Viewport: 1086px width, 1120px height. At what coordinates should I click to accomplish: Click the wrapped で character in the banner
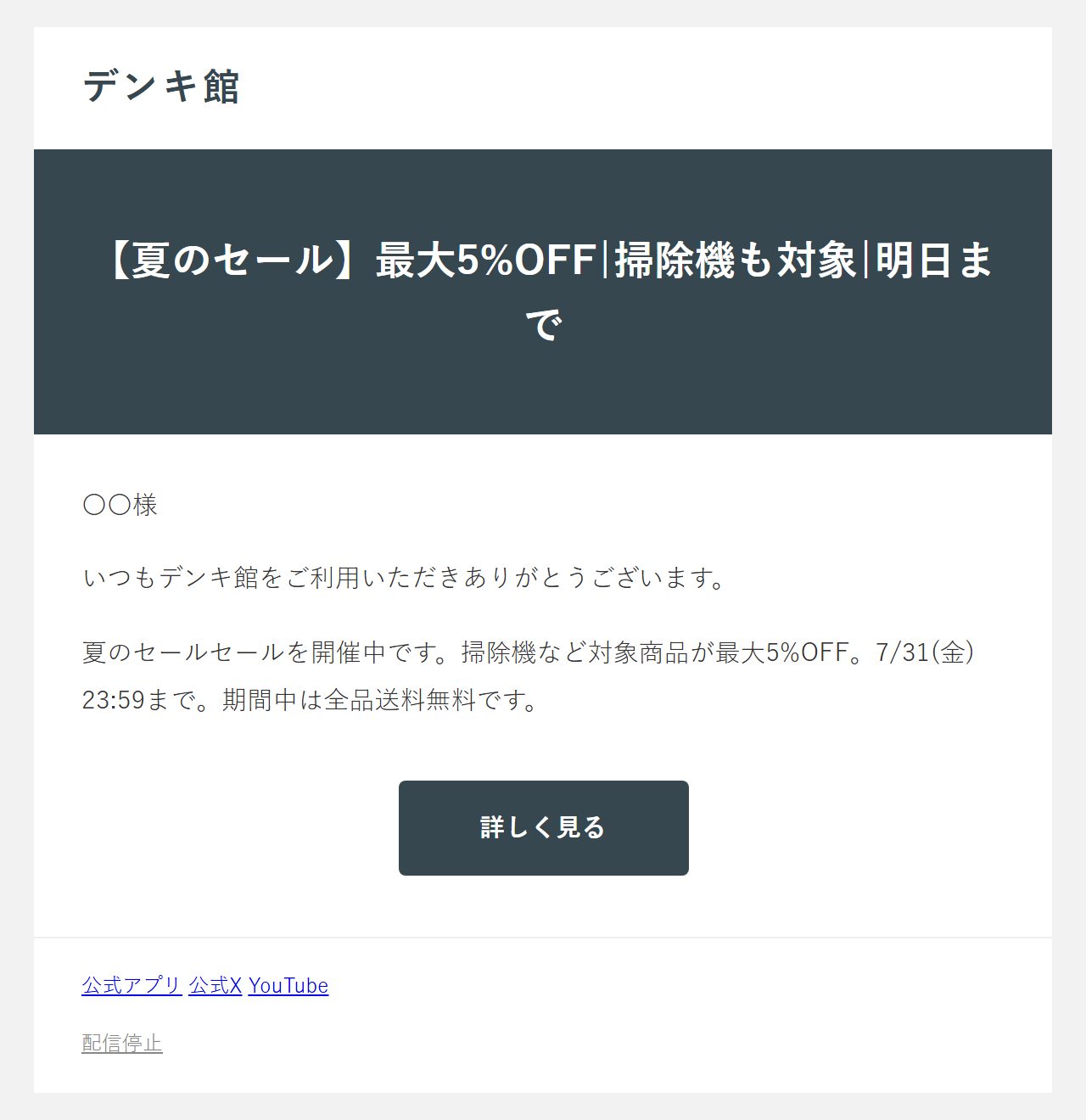(x=544, y=325)
